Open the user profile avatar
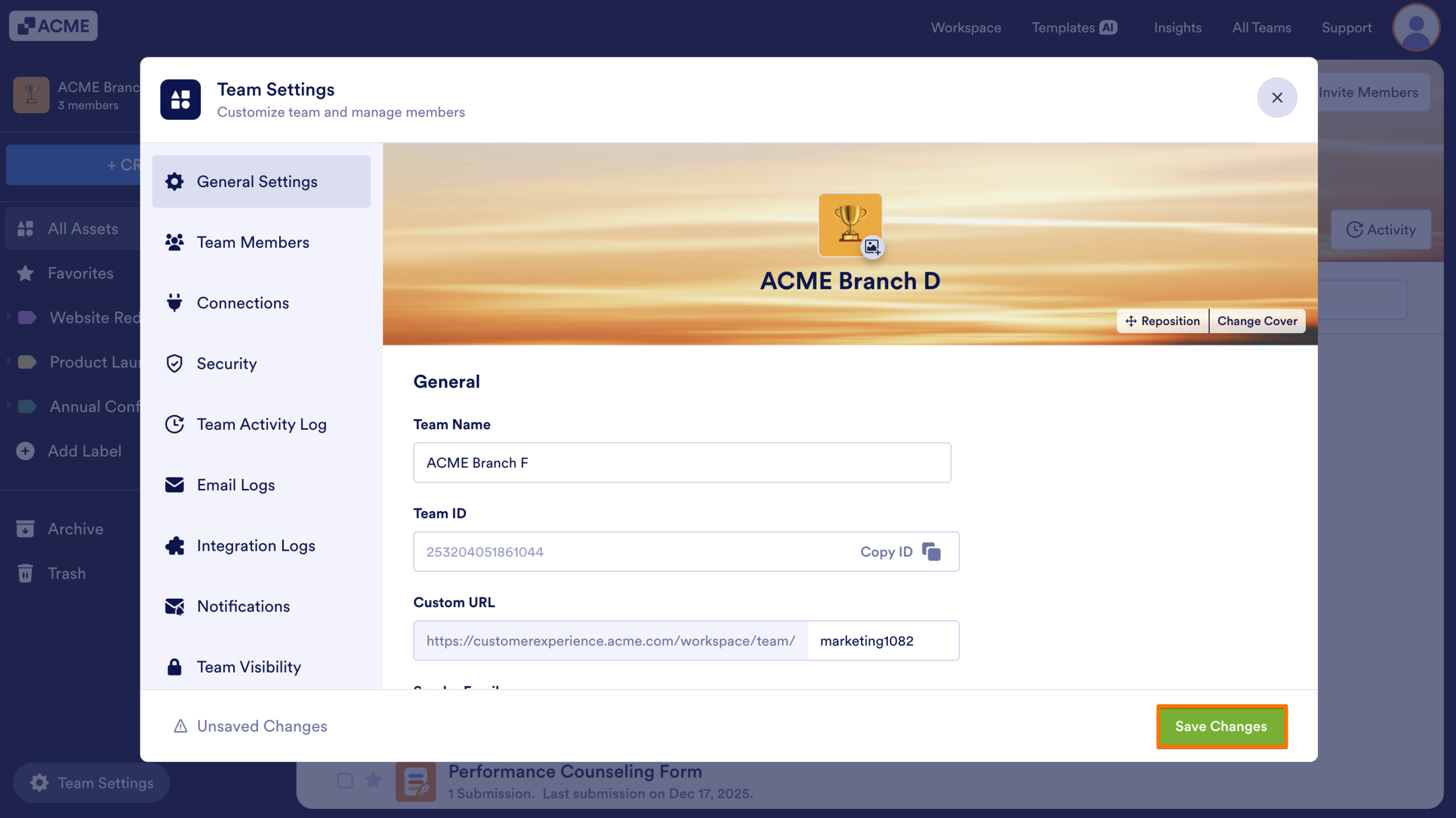 pyautogui.click(x=1416, y=27)
